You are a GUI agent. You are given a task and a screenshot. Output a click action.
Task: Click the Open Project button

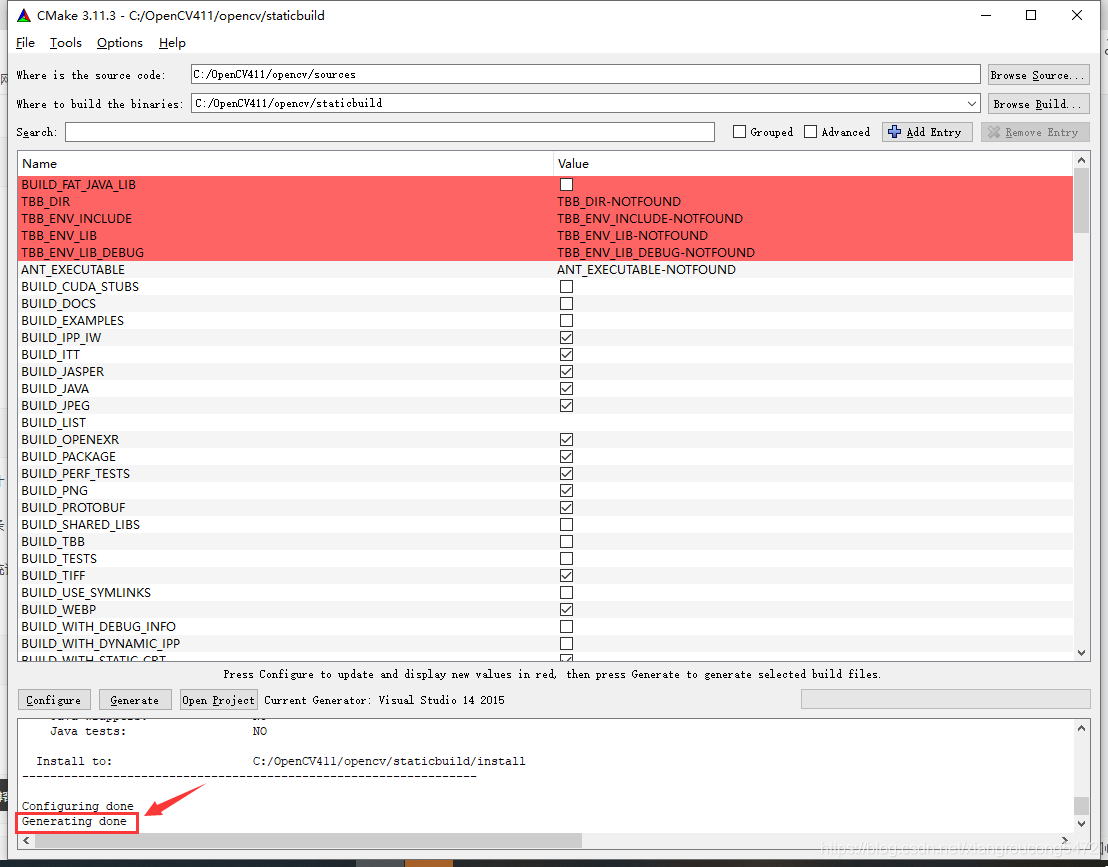tap(218, 700)
